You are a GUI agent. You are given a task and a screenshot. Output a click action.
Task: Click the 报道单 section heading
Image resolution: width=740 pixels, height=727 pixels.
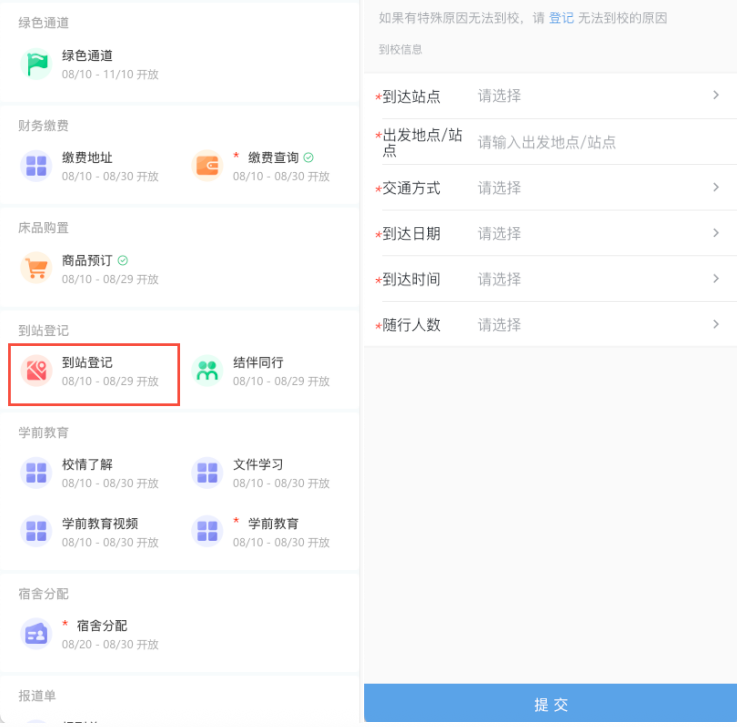pyautogui.click(x=37, y=696)
